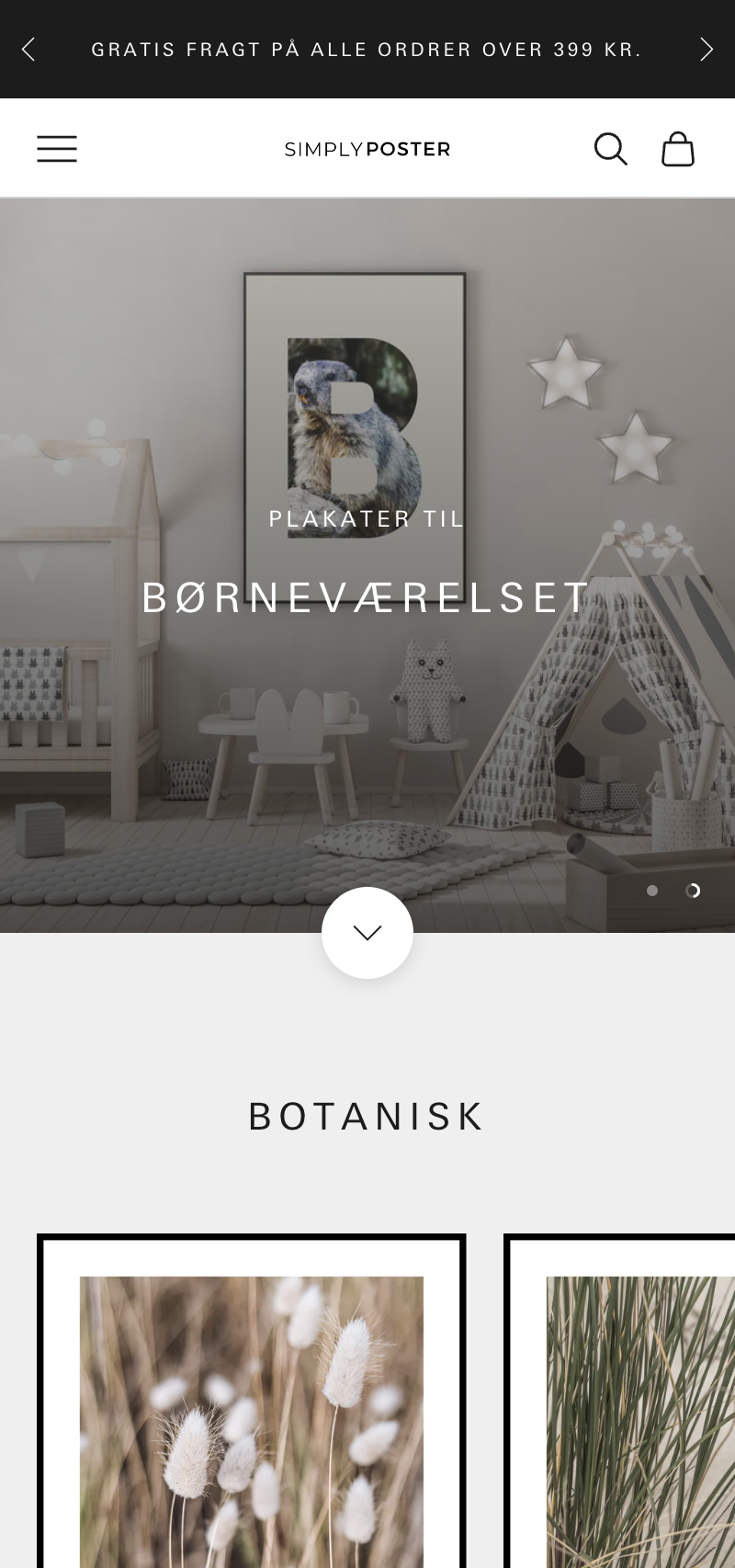The image size is (735, 1568).
Task: Open the green beach grass poster
Action: (x=620, y=1402)
